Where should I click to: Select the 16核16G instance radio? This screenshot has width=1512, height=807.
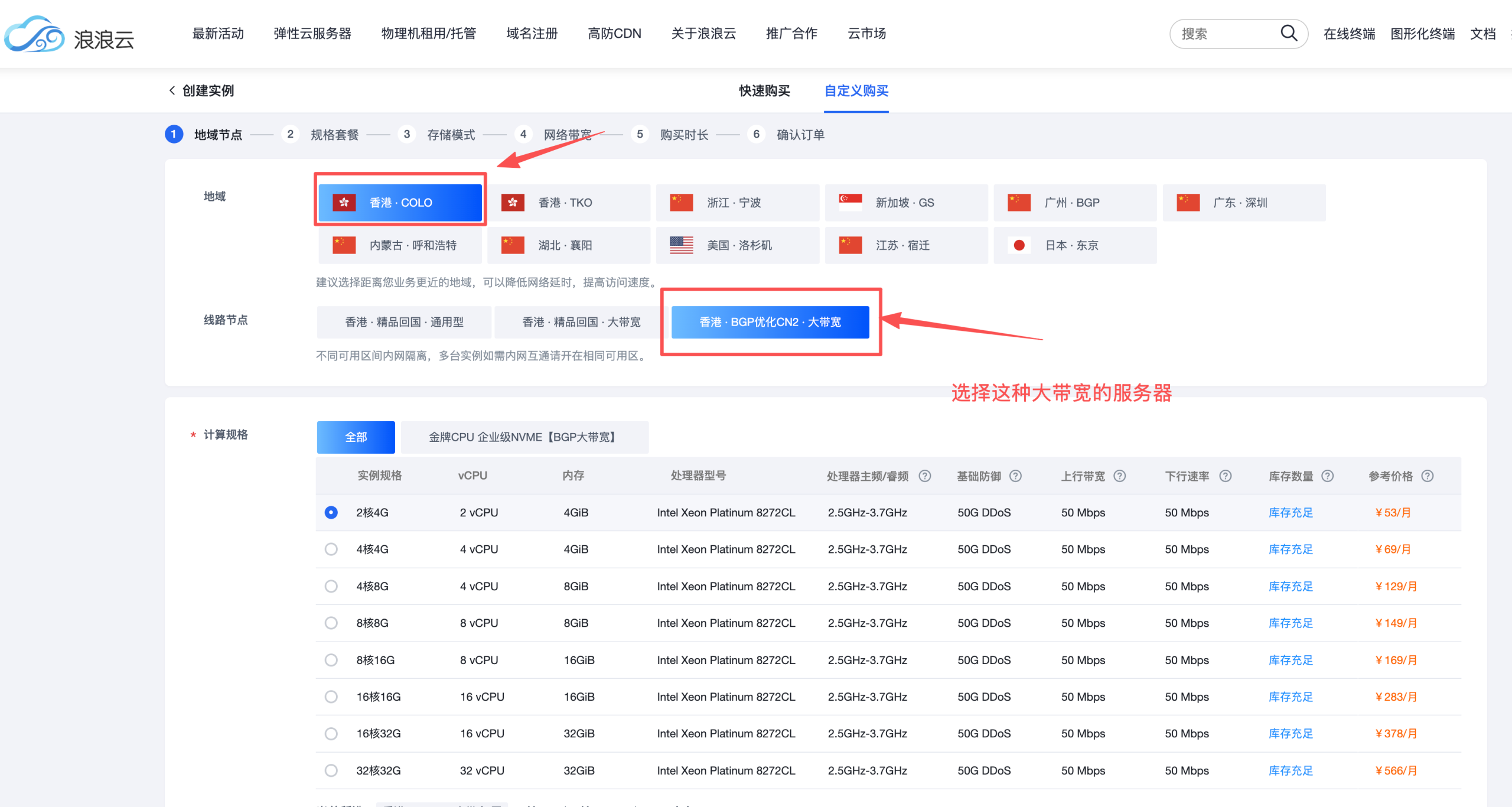[x=331, y=697]
